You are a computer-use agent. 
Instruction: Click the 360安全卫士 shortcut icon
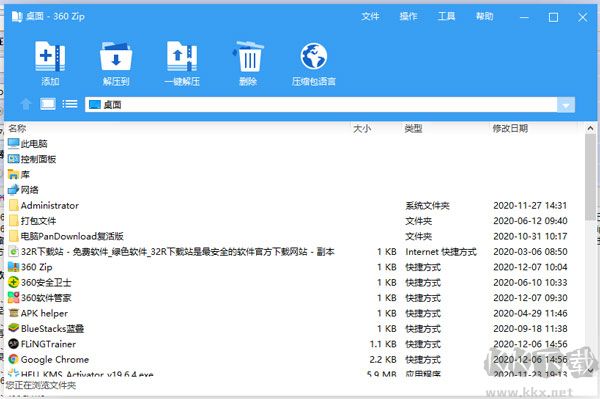[13, 282]
